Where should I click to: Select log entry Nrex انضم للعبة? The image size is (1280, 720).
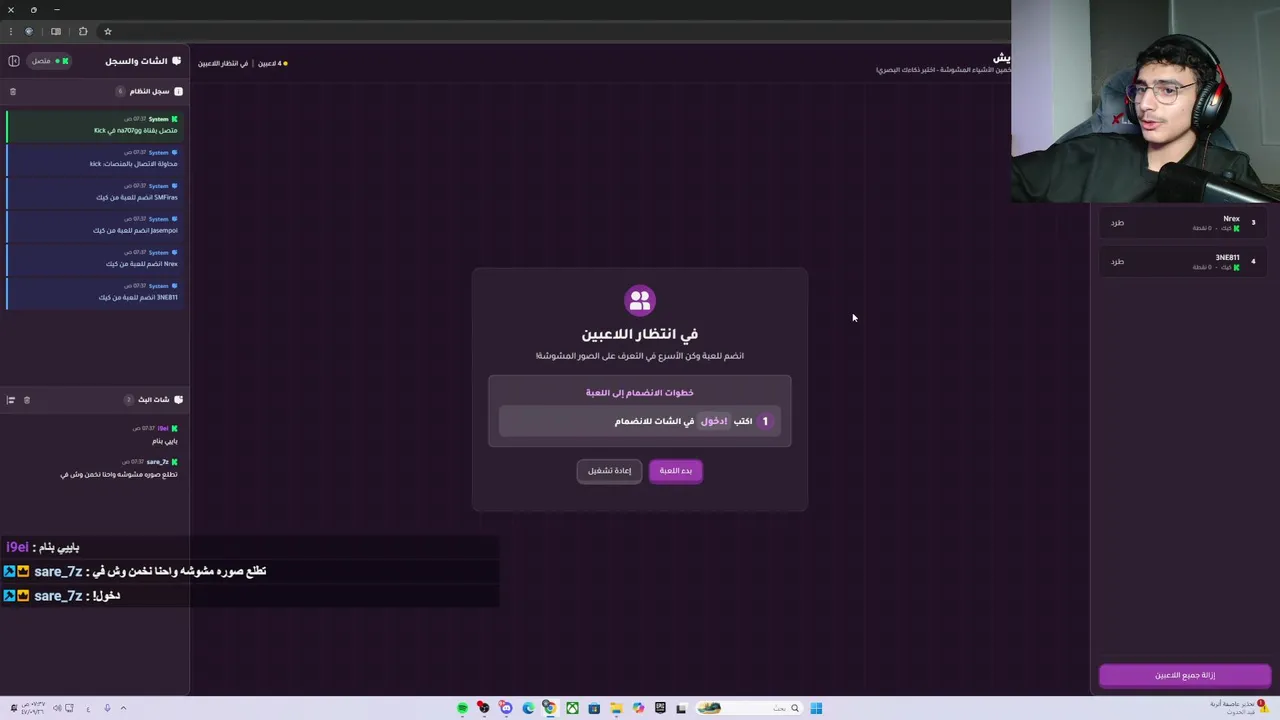pyautogui.click(x=94, y=259)
